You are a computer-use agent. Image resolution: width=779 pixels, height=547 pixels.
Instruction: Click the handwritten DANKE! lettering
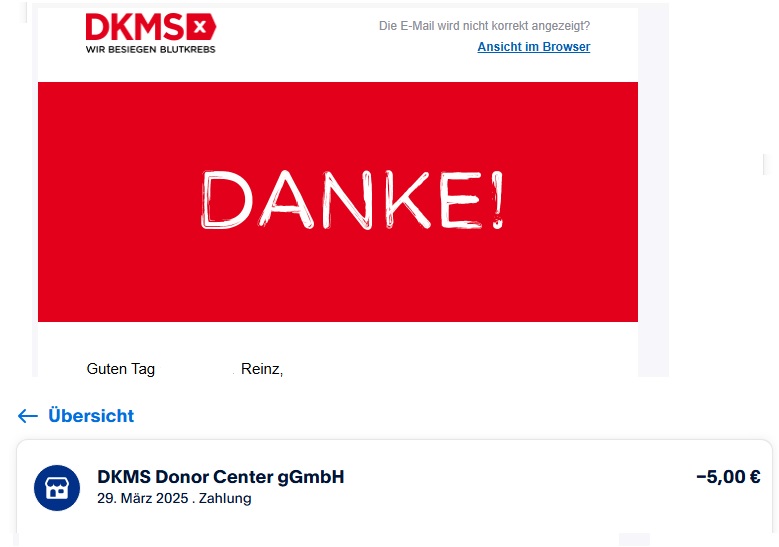352,200
